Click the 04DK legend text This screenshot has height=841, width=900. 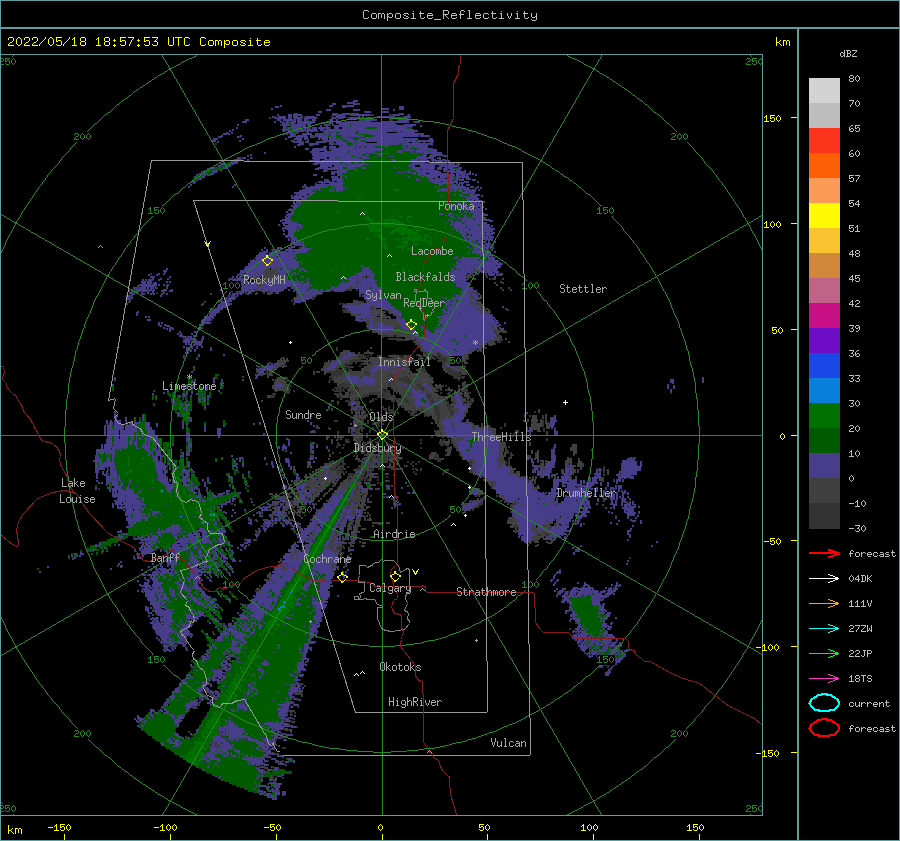click(x=860, y=578)
